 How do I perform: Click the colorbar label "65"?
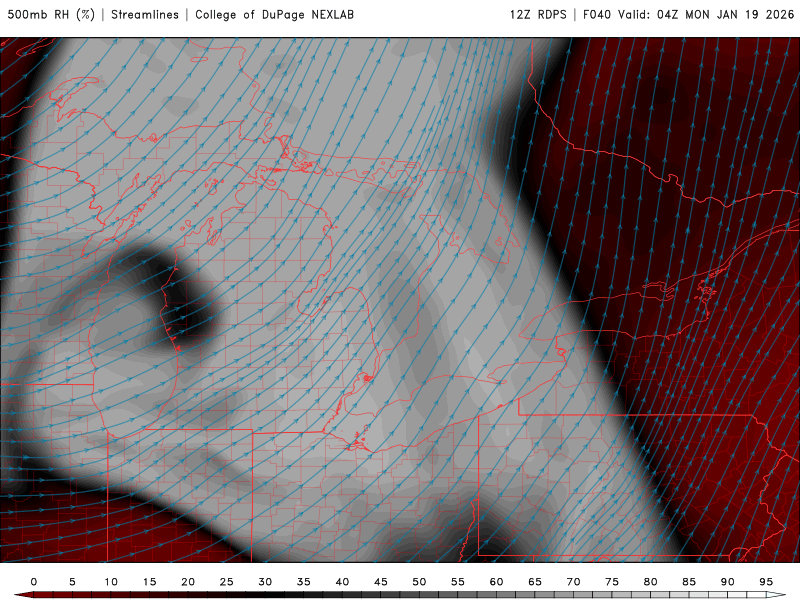click(535, 582)
